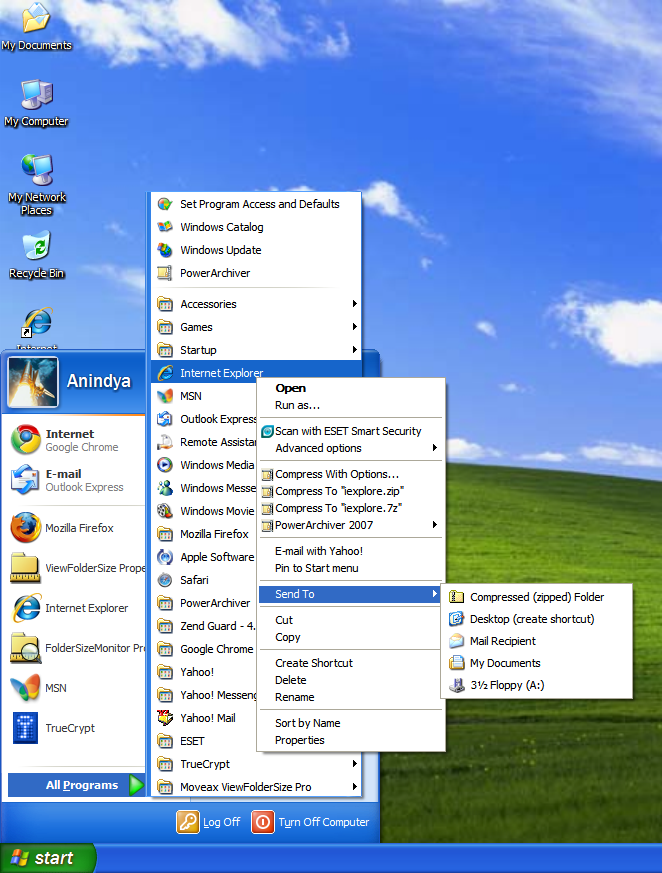Choose Pin to Start menu
Image resolution: width=662 pixels, height=873 pixels.
351,568
